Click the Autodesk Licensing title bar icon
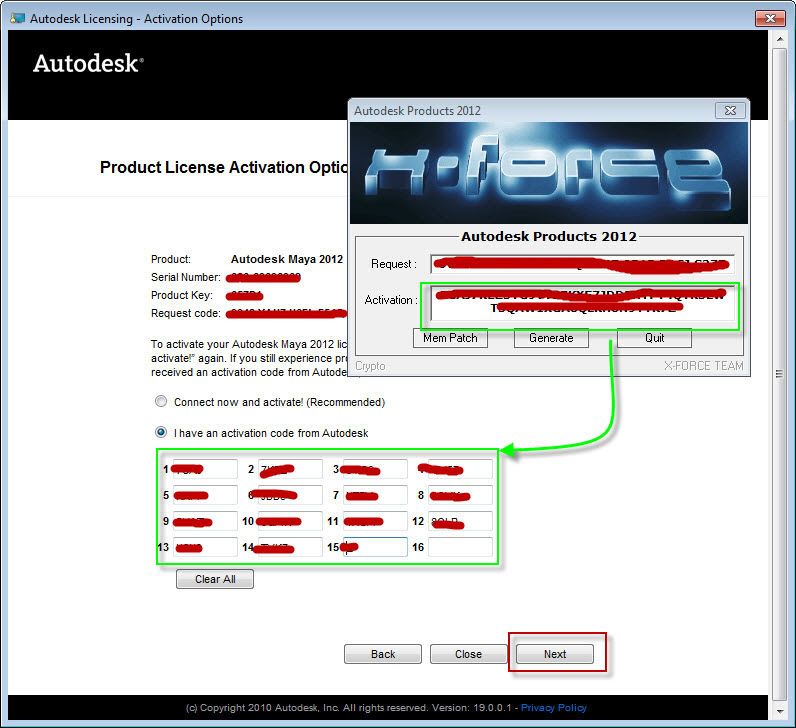 [x=17, y=18]
